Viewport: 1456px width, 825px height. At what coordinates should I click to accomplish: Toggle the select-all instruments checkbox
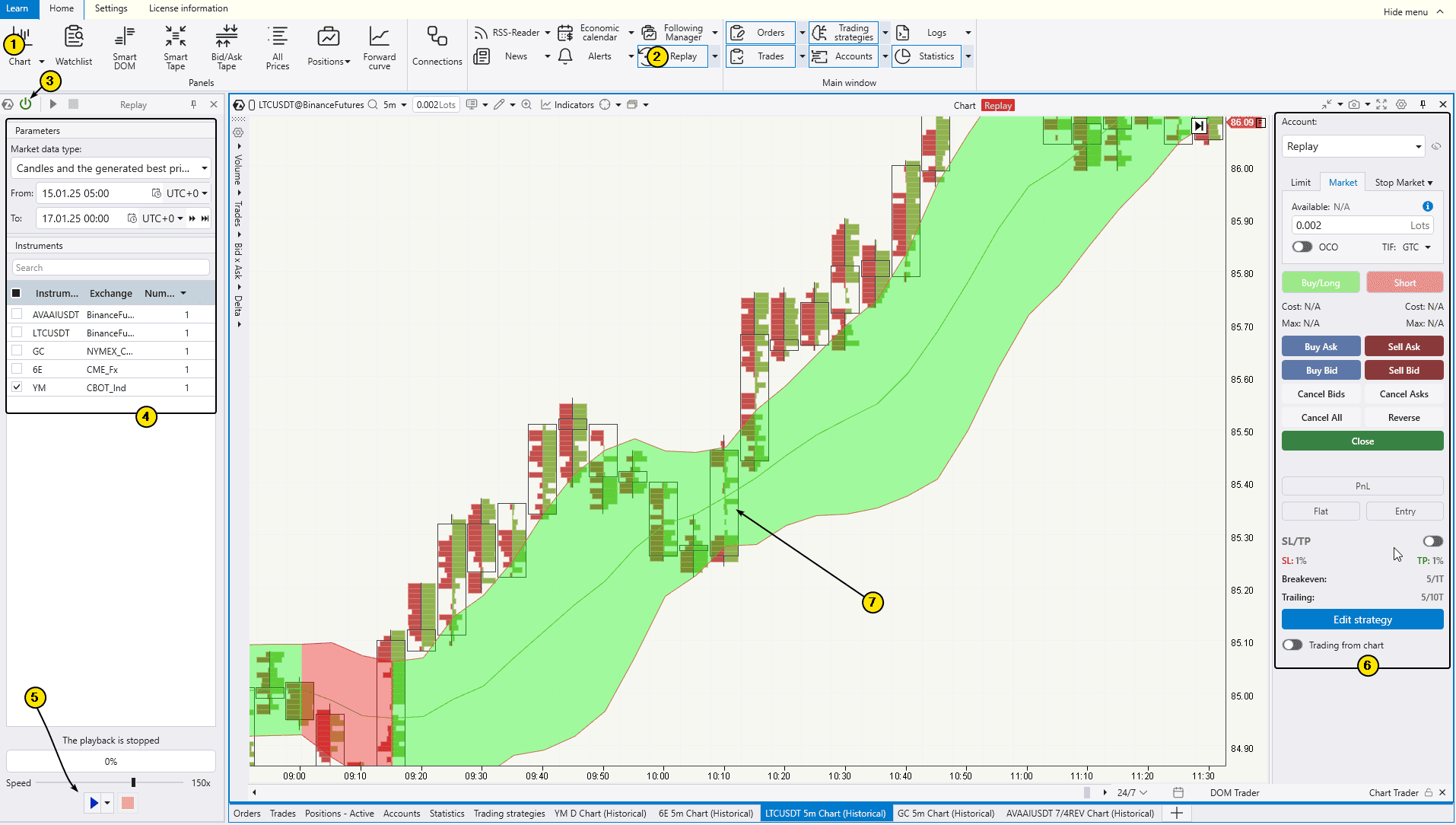click(x=16, y=293)
